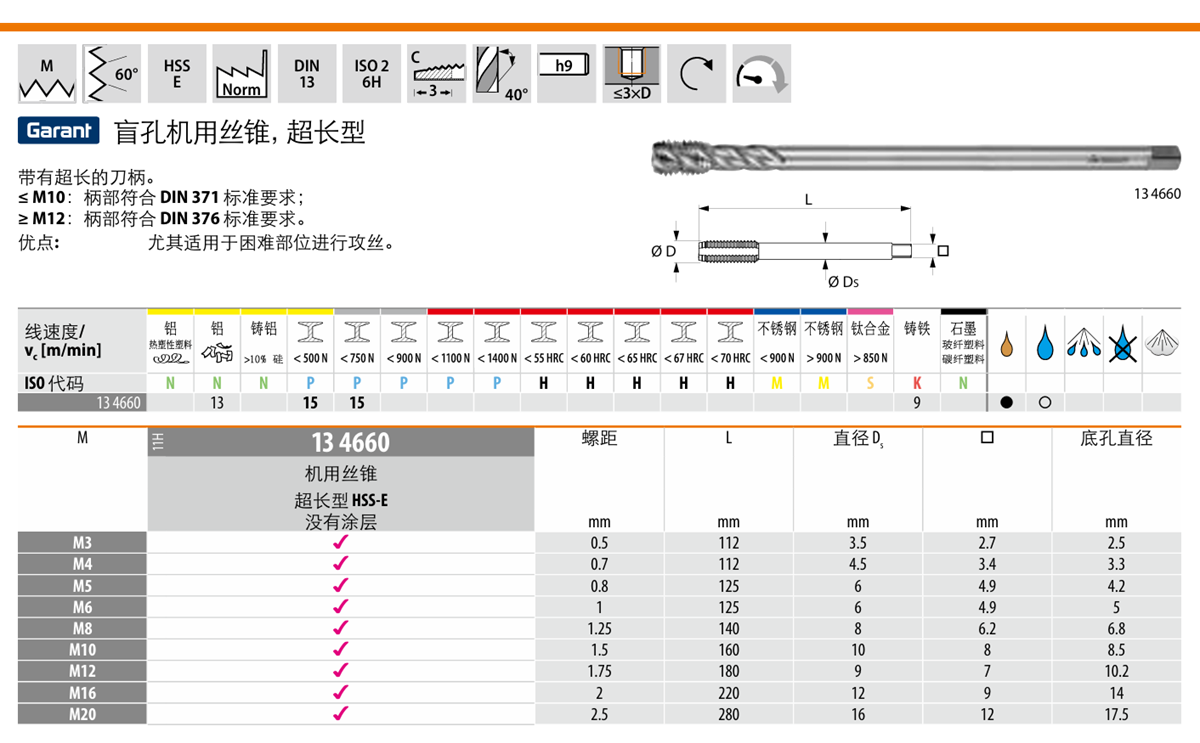Click the M thread profile icon
1200x743 pixels.
pyautogui.click(x=47, y=73)
